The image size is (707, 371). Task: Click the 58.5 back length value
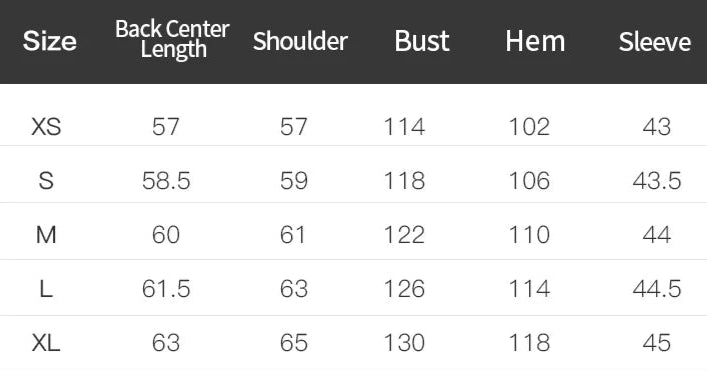coord(166,181)
